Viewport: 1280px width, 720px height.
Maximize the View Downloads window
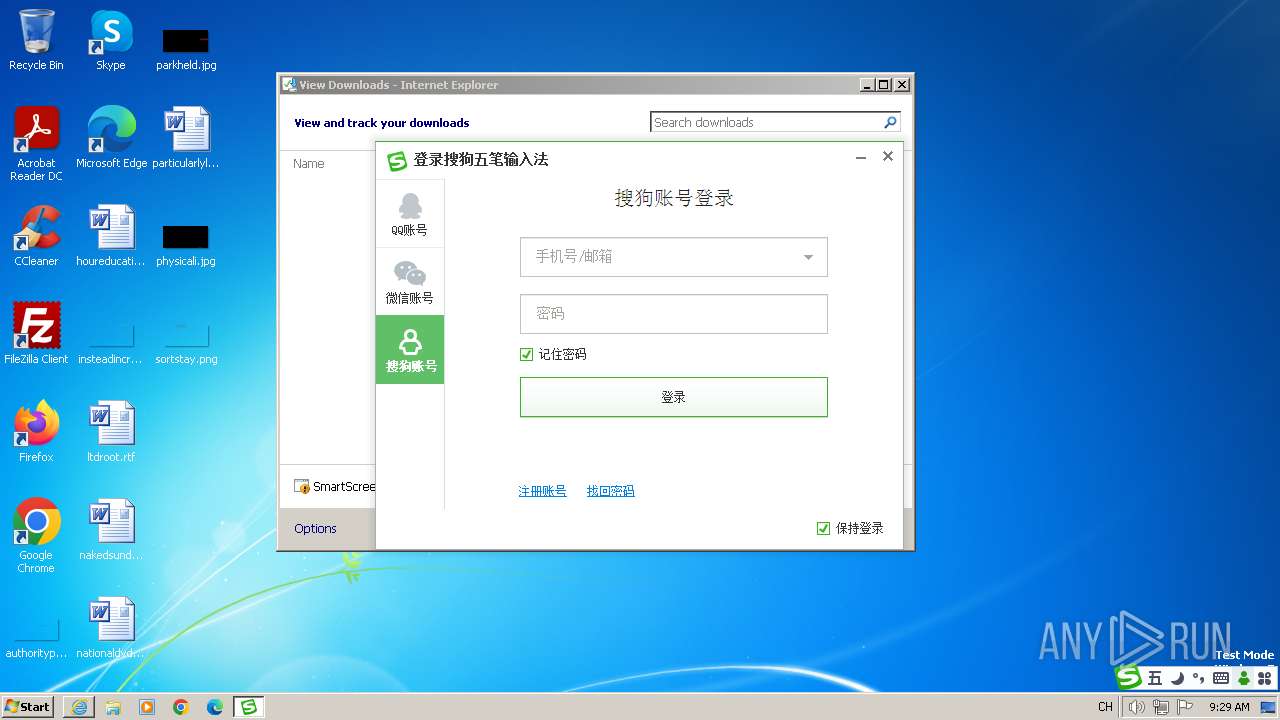point(883,85)
